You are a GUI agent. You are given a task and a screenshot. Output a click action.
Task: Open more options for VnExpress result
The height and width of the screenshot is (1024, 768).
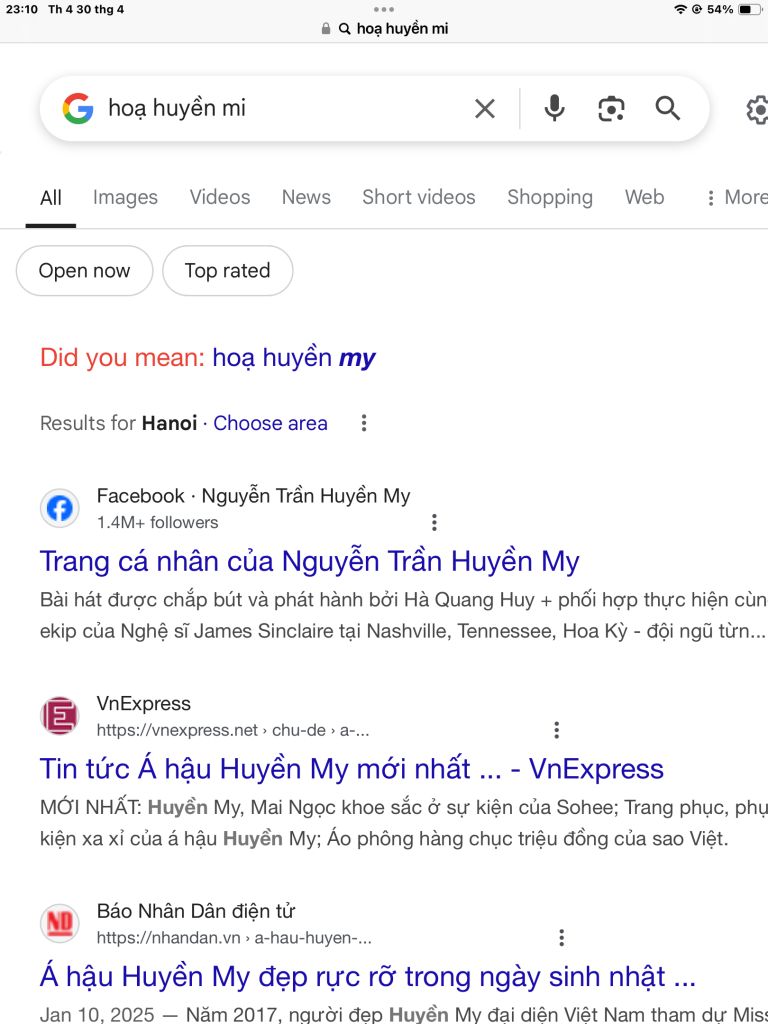[x=556, y=729]
